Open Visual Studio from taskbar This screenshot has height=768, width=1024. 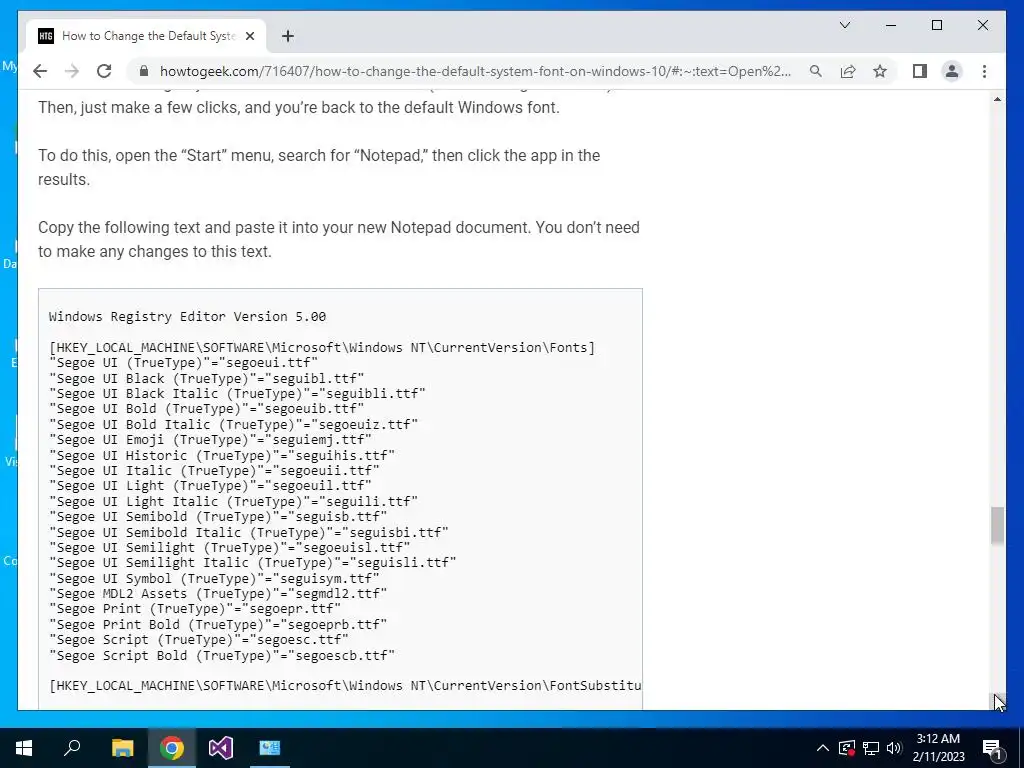point(221,748)
